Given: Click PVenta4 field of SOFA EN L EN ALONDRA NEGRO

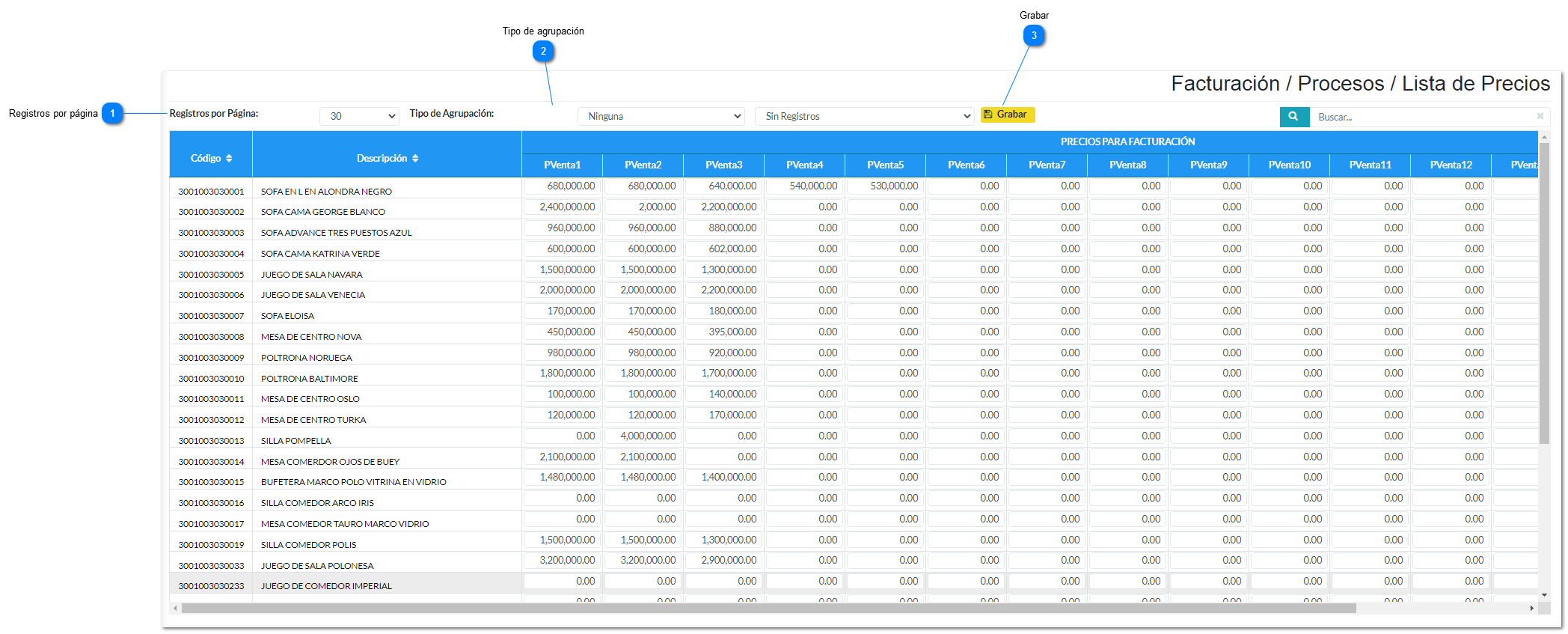Looking at the screenshot, I should point(804,186).
